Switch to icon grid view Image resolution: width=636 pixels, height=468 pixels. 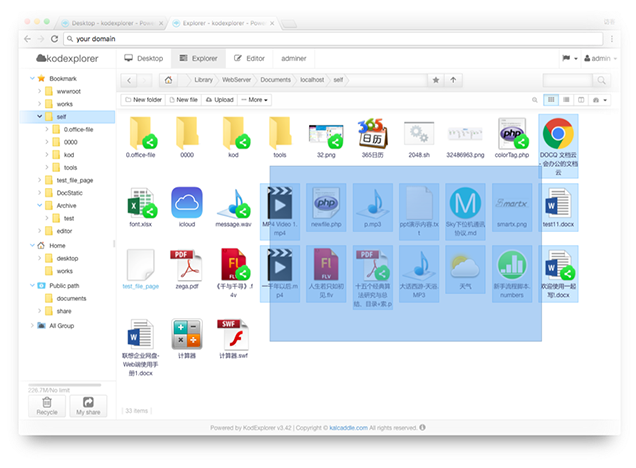pyautogui.click(x=551, y=100)
